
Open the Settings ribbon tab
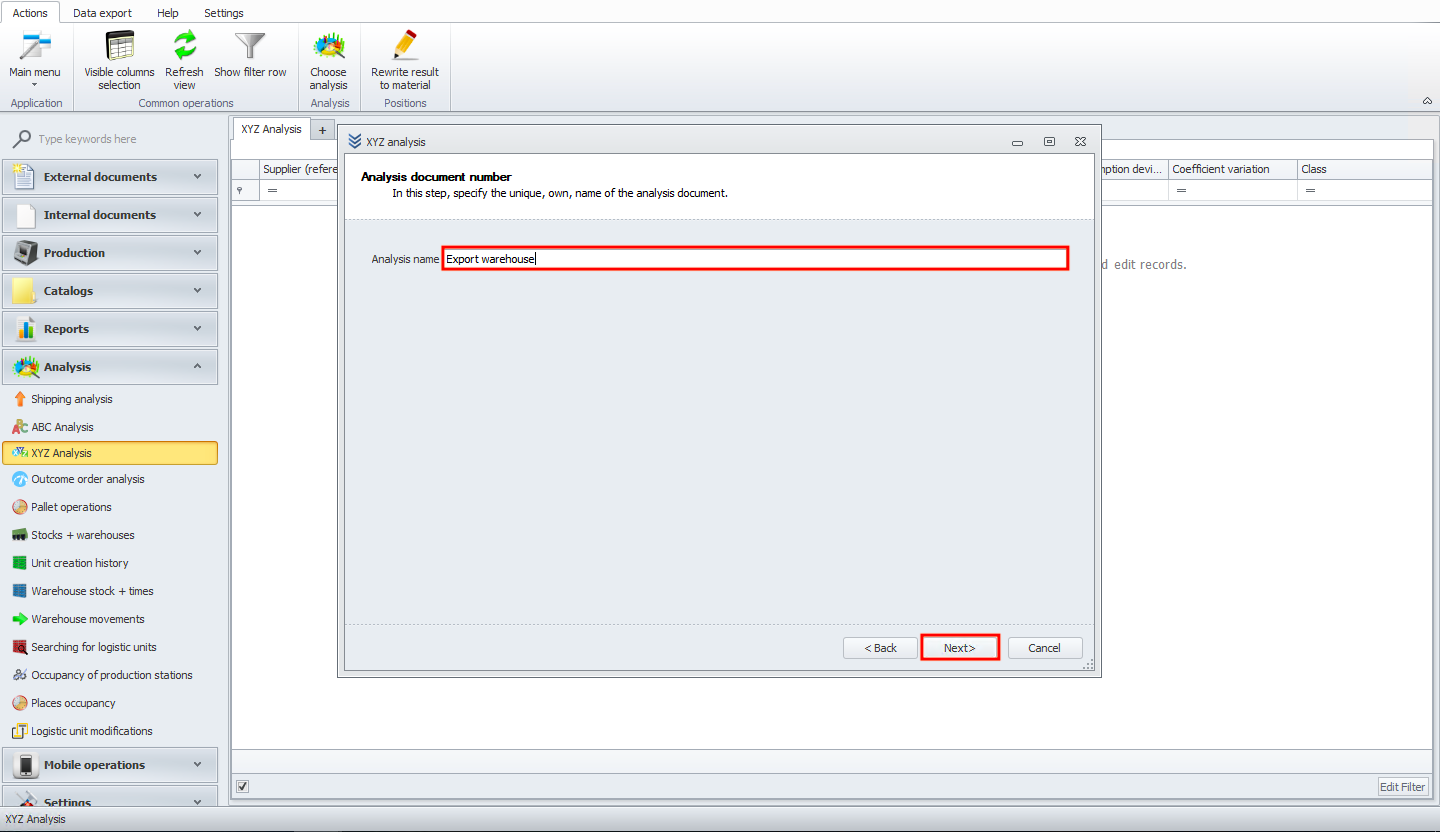[x=224, y=13]
